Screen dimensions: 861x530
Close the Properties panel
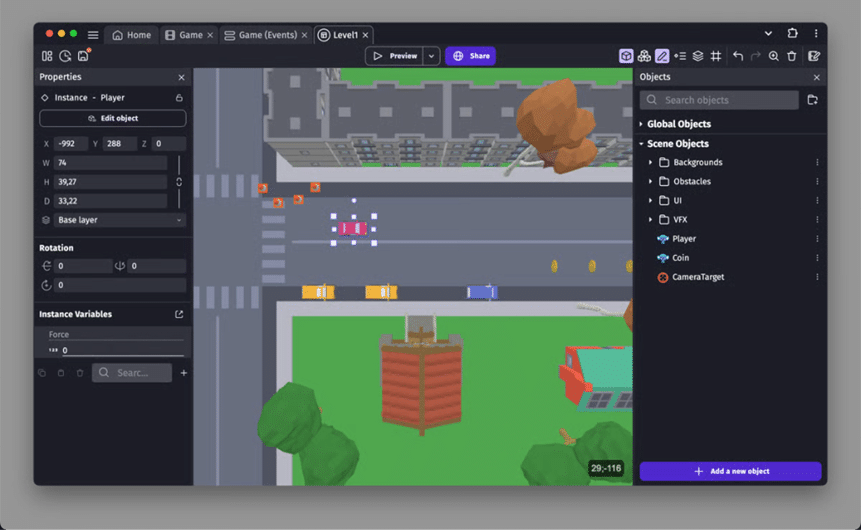(182, 77)
